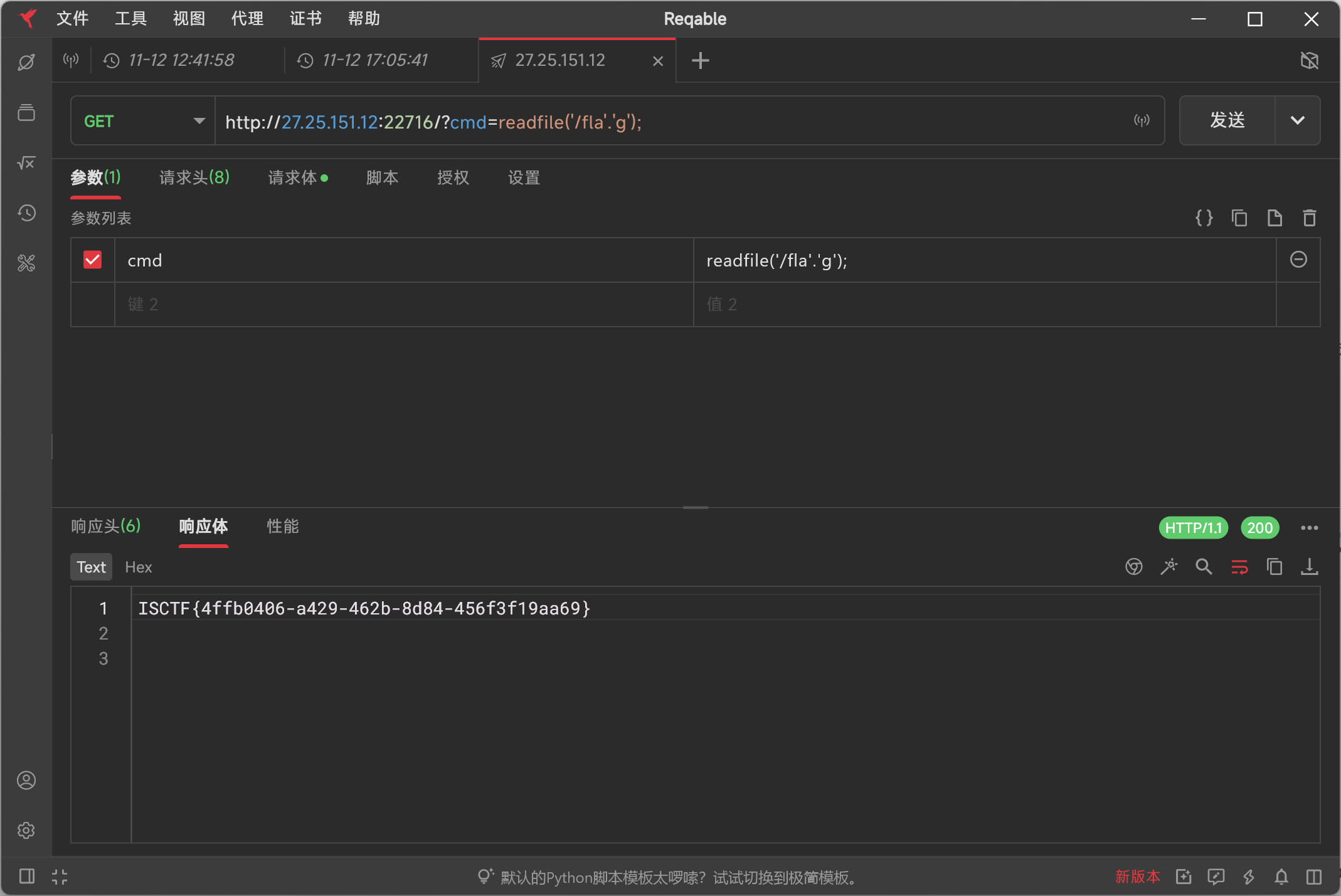The width and height of the screenshot is (1341, 896).
Task: Click the 发送 send button
Action: (1227, 120)
